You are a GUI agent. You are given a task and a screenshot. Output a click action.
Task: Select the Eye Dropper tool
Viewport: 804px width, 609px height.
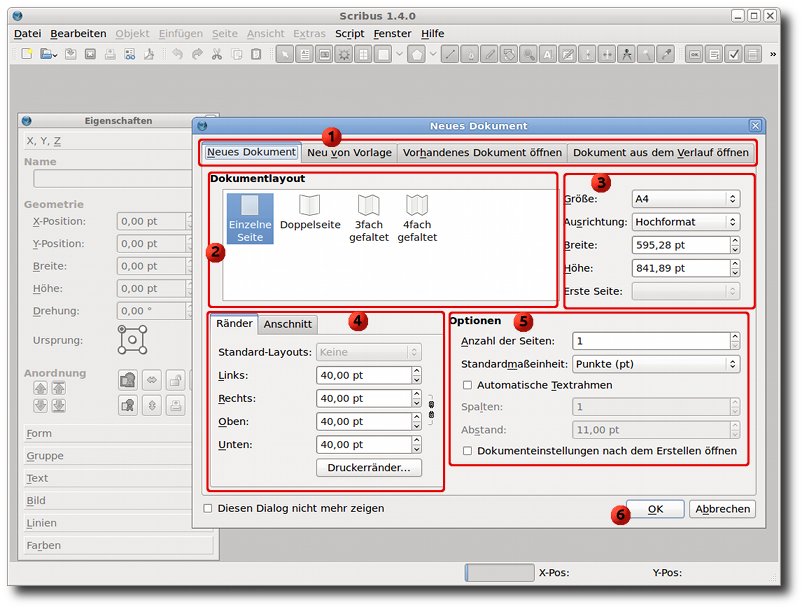pyautogui.click(x=666, y=54)
